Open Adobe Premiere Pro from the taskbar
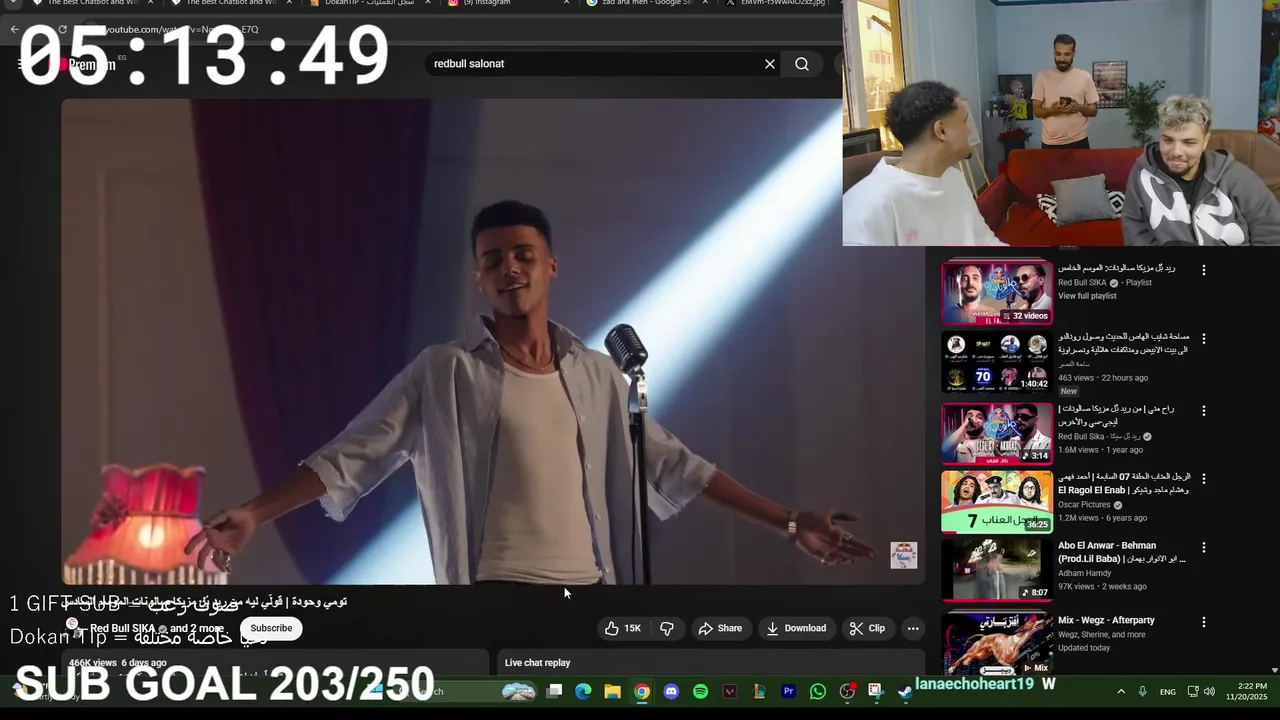This screenshot has width=1280, height=720. coord(788,691)
